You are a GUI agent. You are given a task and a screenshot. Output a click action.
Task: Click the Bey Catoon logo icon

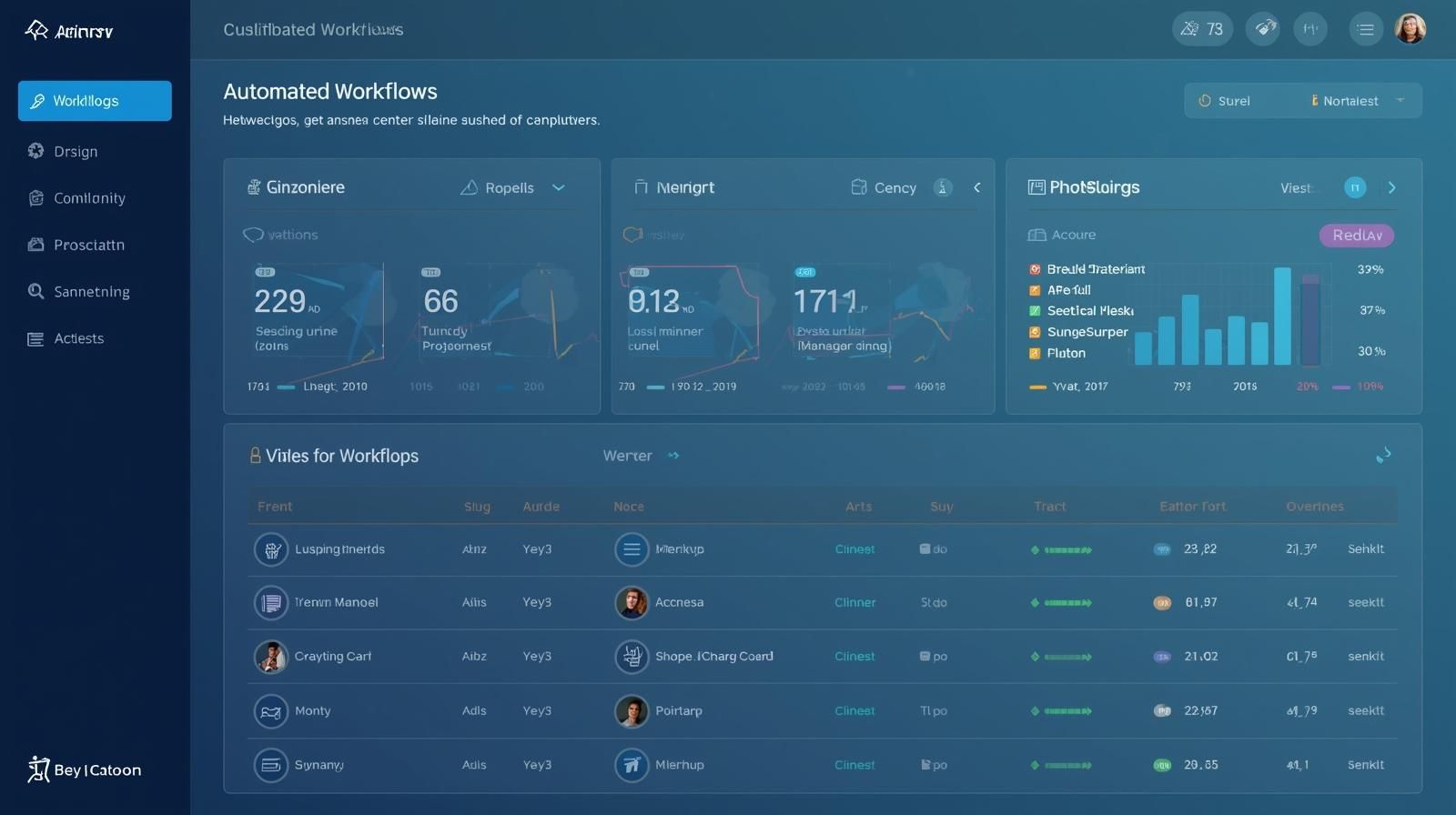pyautogui.click(x=38, y=770)
